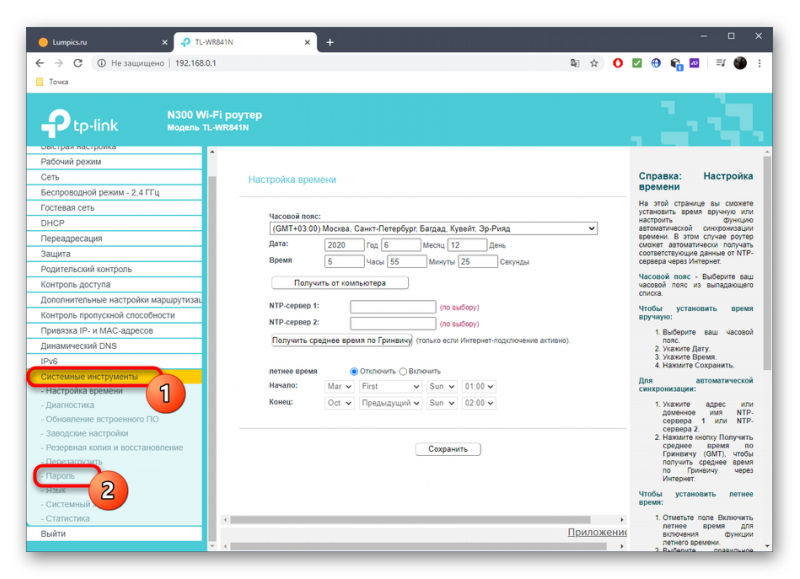Click the tp-link logo

(x=80, y=123)
